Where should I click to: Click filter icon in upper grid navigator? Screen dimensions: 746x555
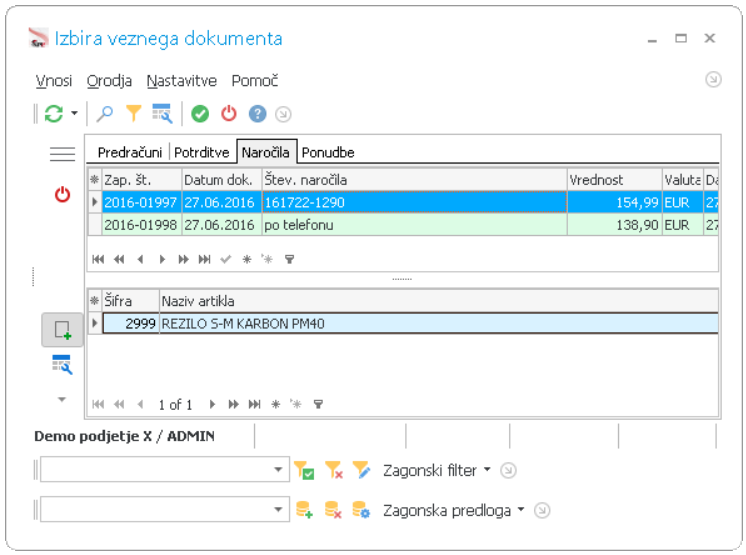click(x=289, y=259)
